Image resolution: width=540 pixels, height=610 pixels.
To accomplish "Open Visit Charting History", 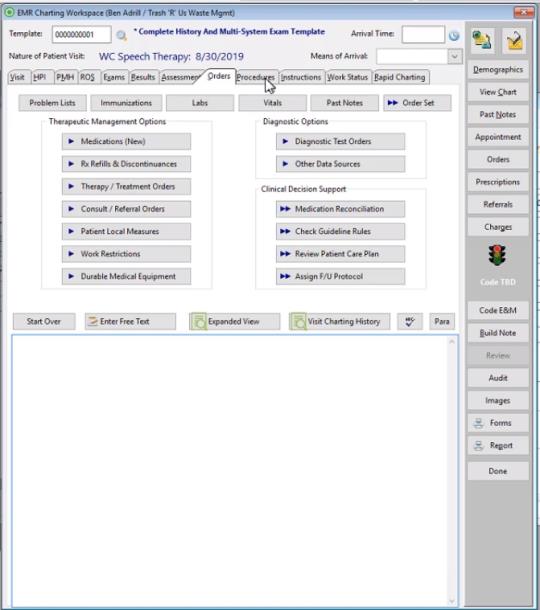I will (339, 321).
